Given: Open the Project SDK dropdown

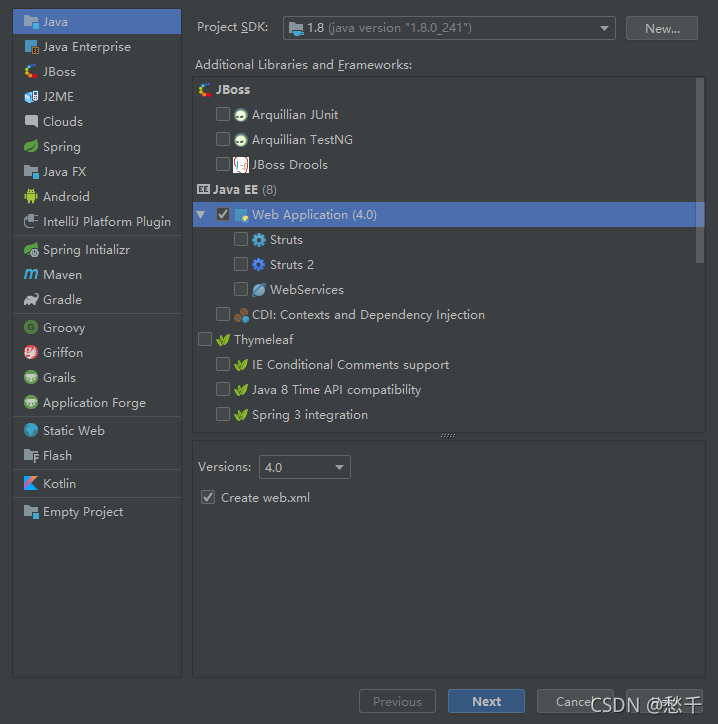Looking at the screenshot, I should 449,28.
